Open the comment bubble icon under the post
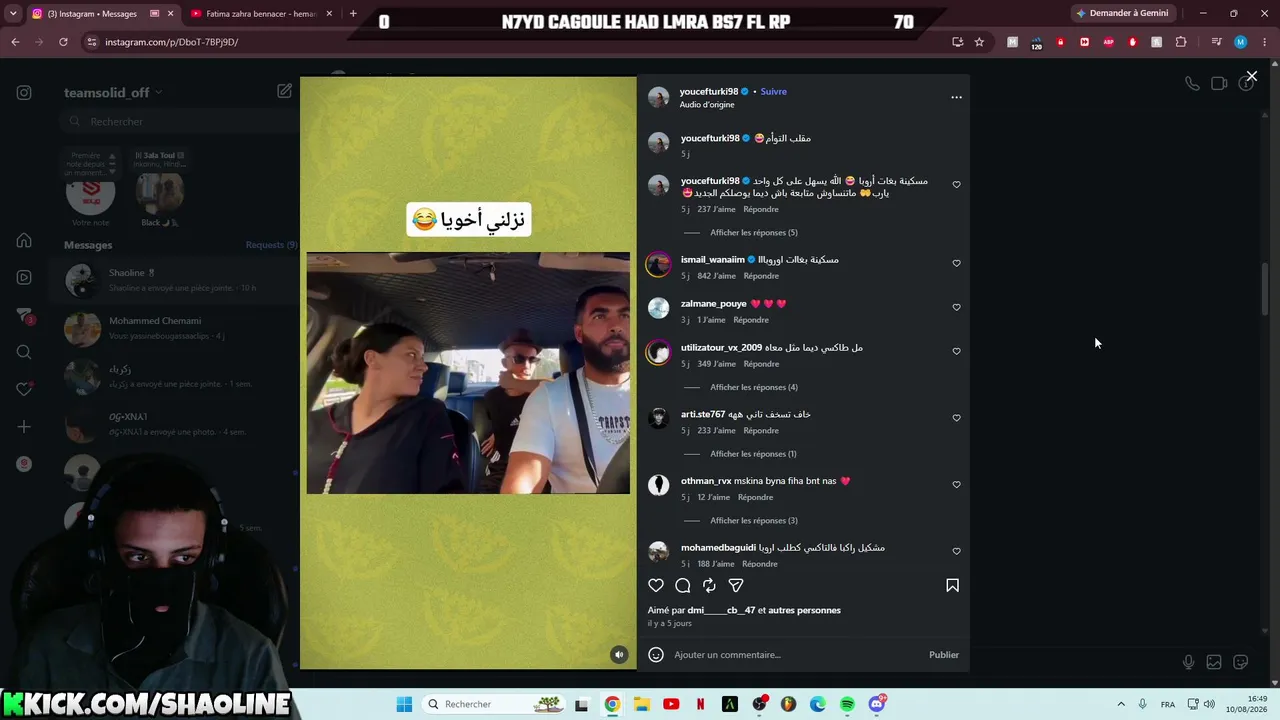This screenshot has width=1280, height=720. 683,585
